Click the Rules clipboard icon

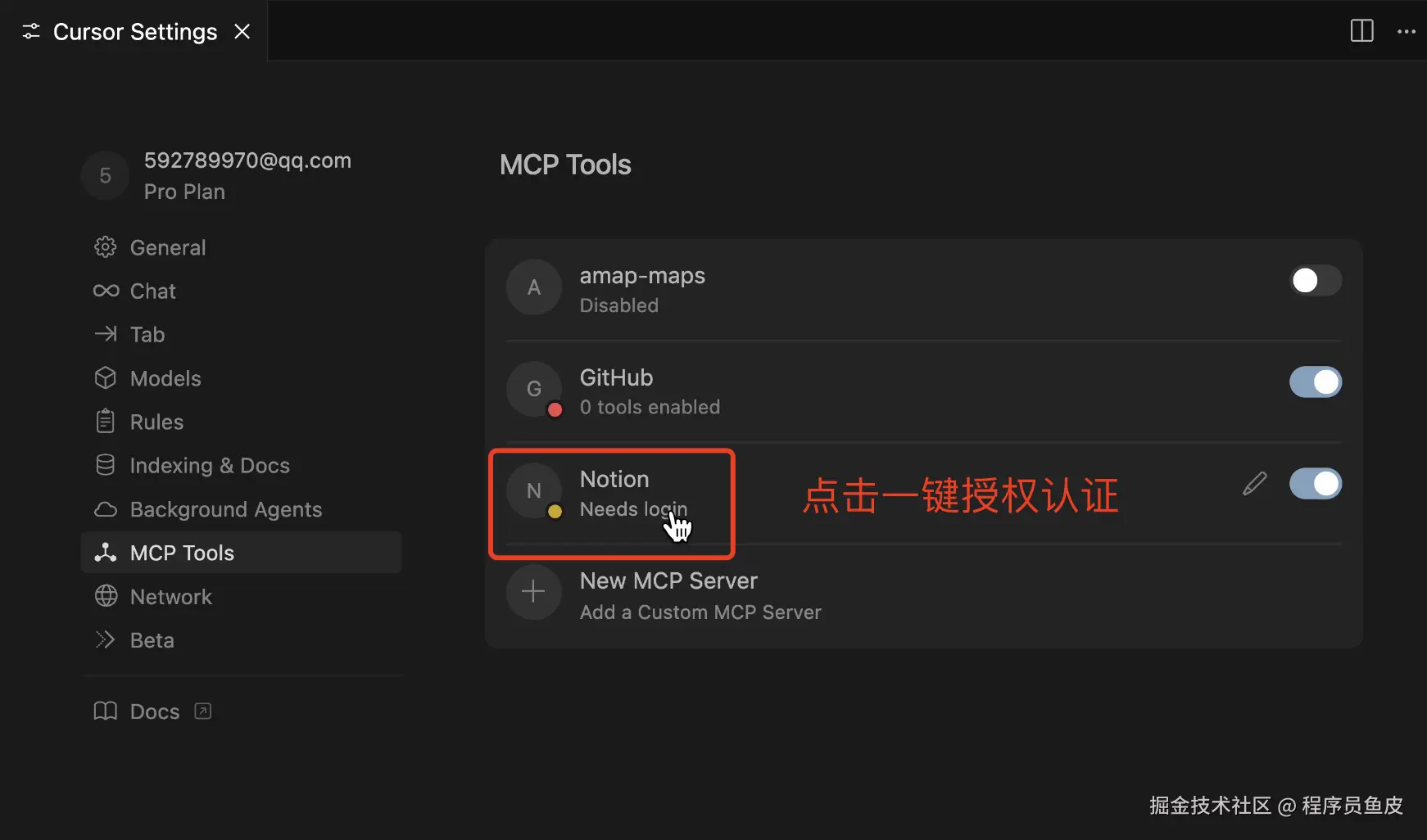[x=106, y=421]
